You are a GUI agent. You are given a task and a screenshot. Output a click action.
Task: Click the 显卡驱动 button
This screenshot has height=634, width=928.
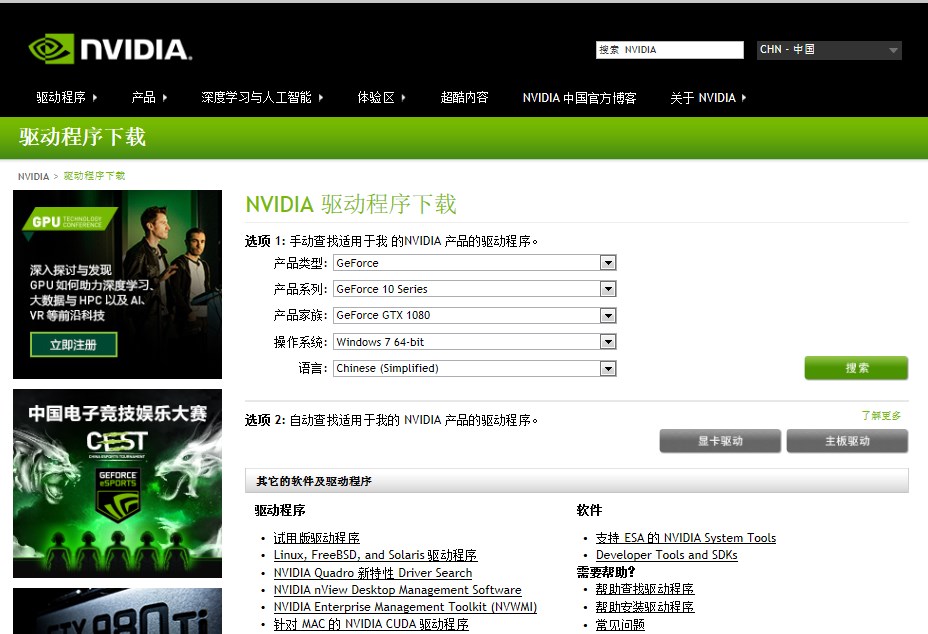tap(720, 441)
